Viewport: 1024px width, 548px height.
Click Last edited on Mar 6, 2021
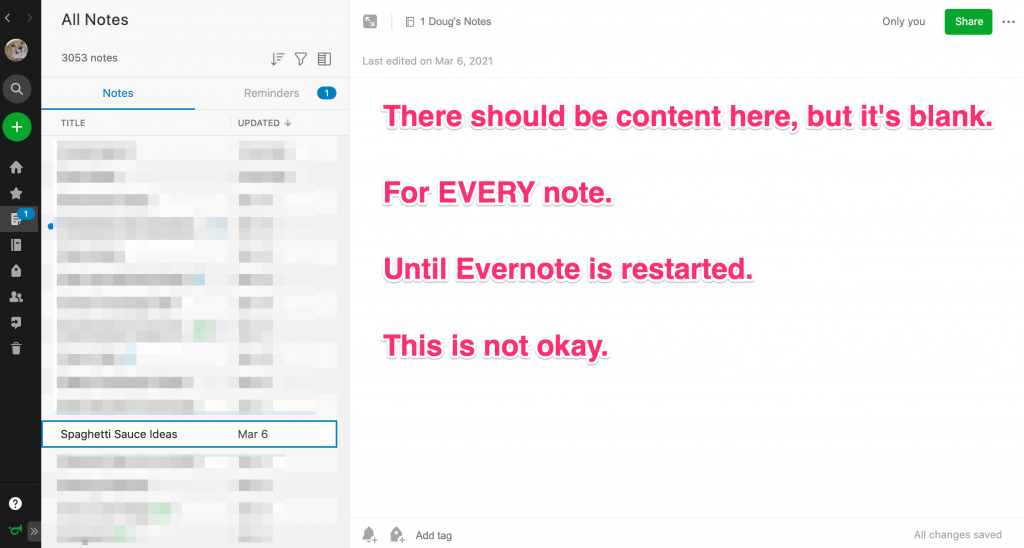click(x=428, y=61)
